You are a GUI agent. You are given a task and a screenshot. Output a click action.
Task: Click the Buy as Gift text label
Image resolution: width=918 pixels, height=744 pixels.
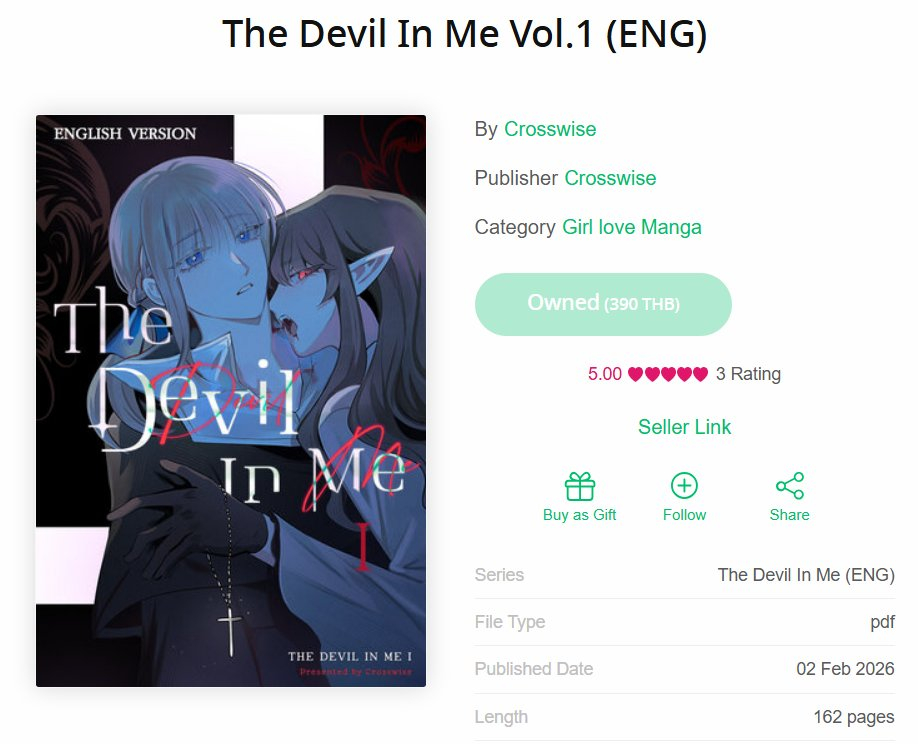580,515
